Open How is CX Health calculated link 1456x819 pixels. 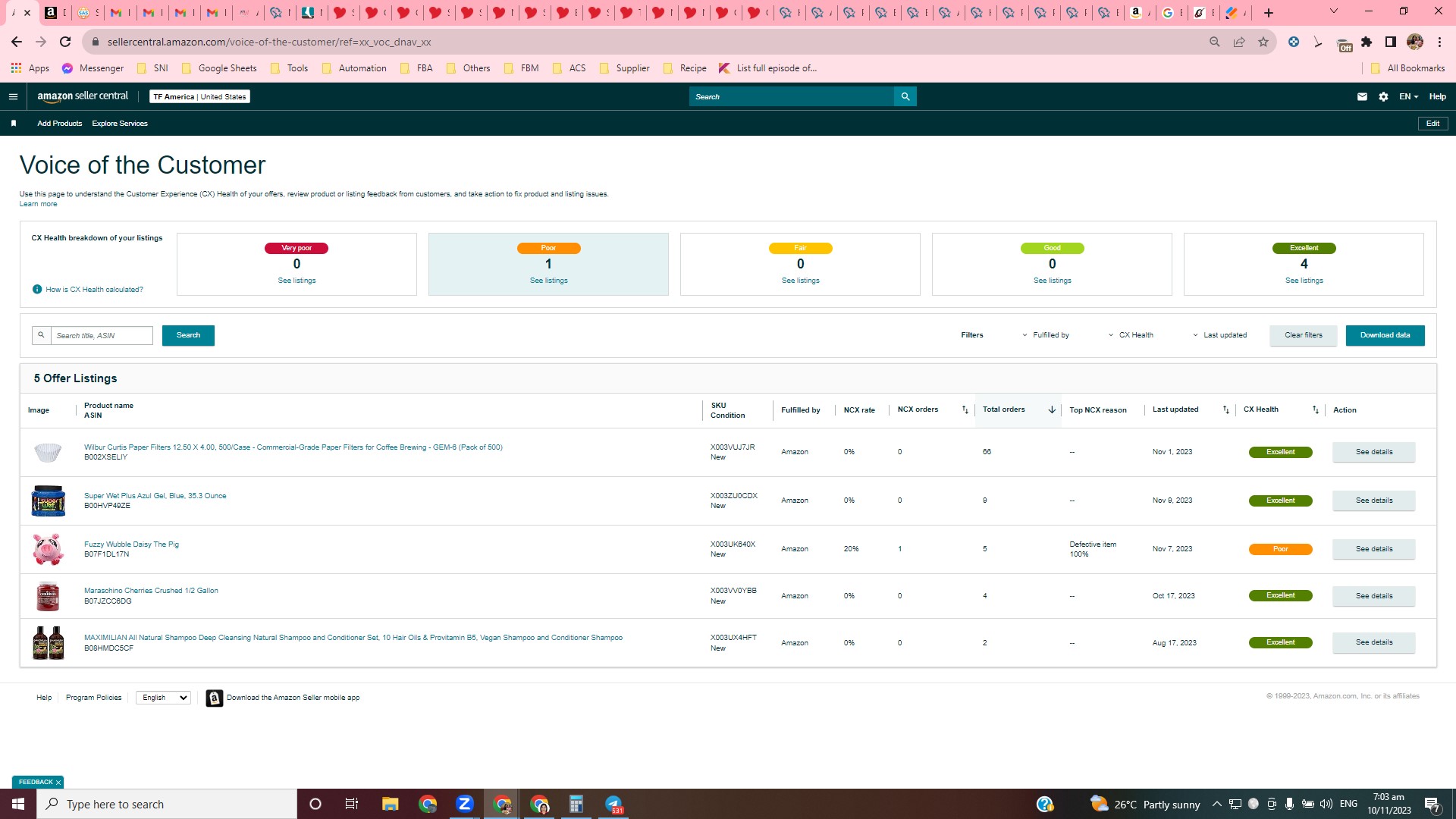point(94,290)
